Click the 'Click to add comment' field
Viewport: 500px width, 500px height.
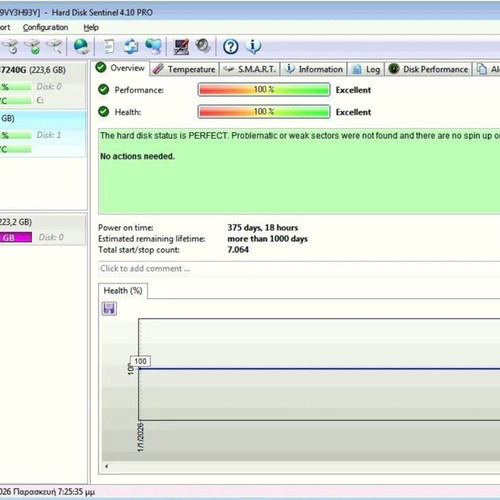[299, 269]
